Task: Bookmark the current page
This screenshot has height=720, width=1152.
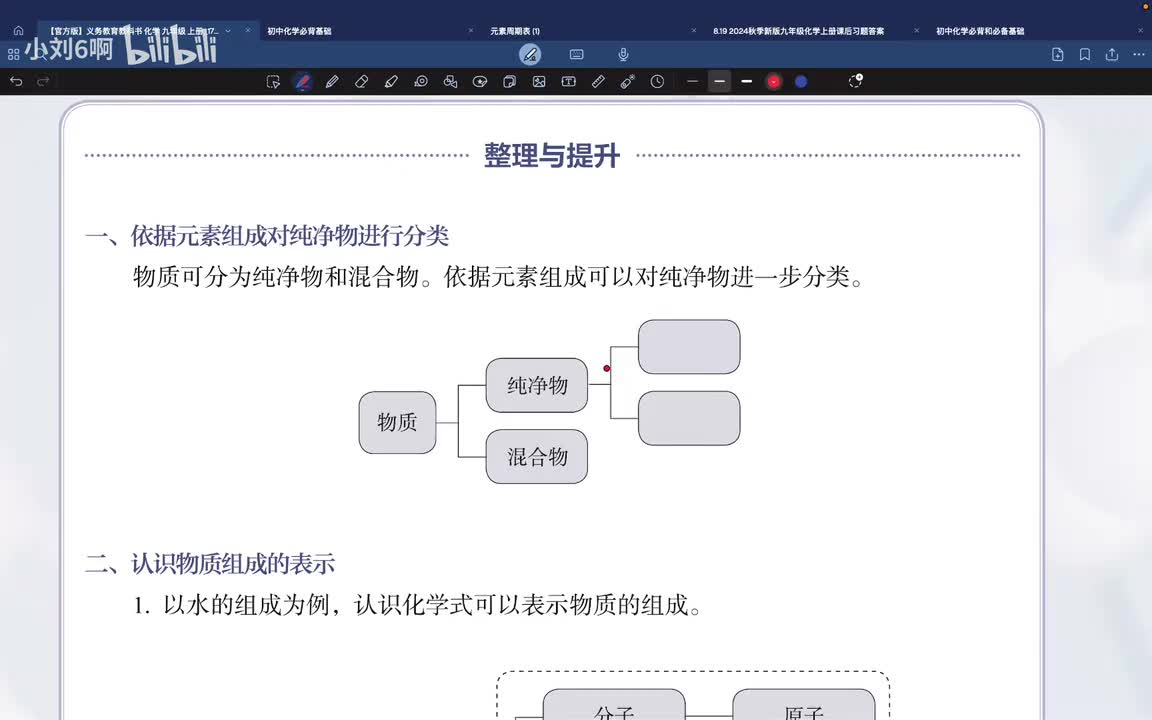Action: [1084, 54]
